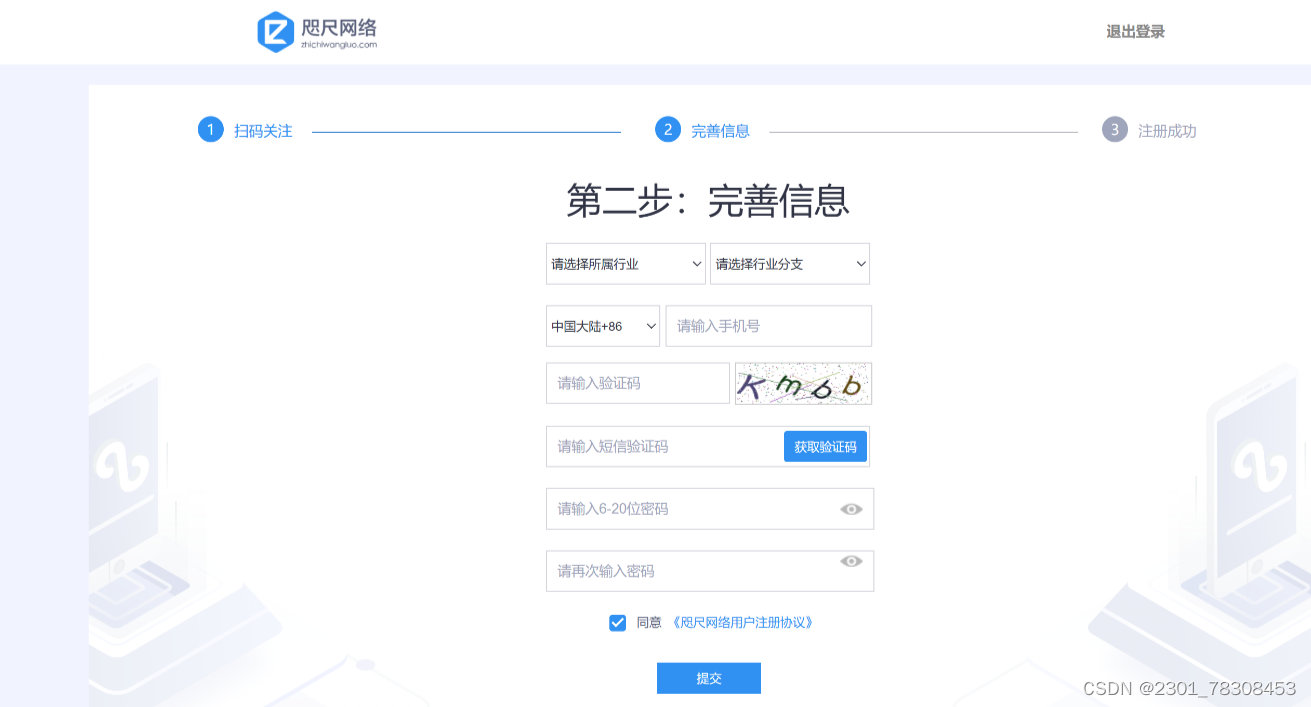Click the zhichiwangluo.com text under logo

[339, 44]
